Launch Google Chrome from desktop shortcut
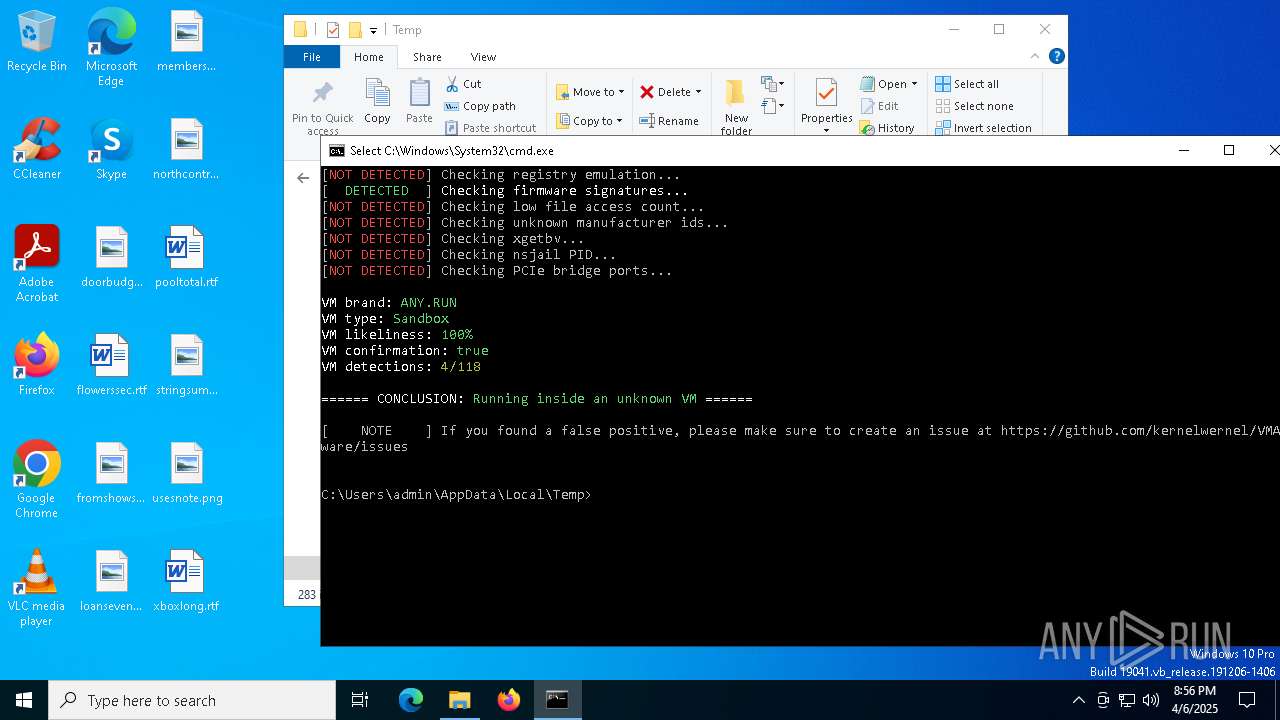Viewport: 1280px width, 720px height. 37,480
